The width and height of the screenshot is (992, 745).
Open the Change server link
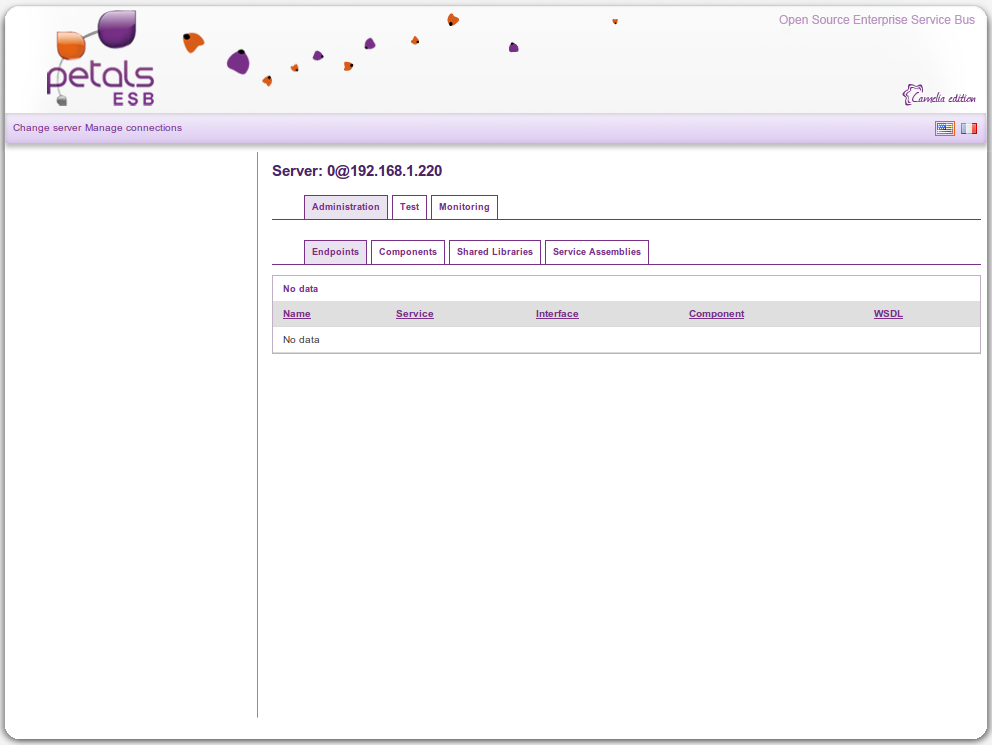point(47,128)
